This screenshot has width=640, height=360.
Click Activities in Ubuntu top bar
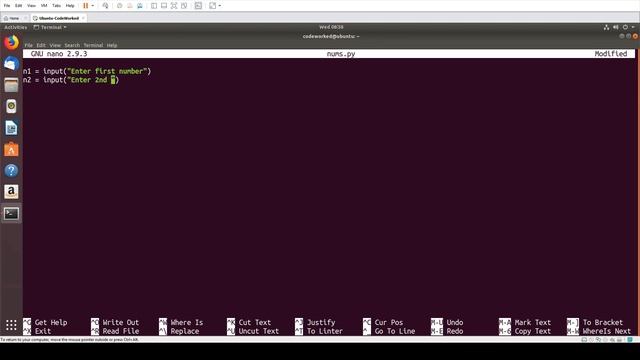point(16,27)
